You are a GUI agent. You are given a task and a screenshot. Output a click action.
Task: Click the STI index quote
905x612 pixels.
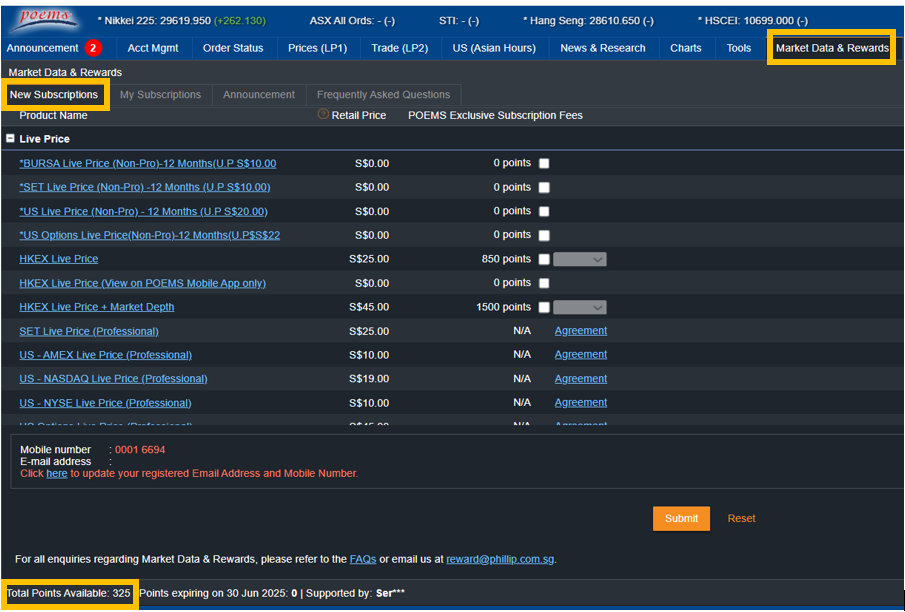point(459,21)
